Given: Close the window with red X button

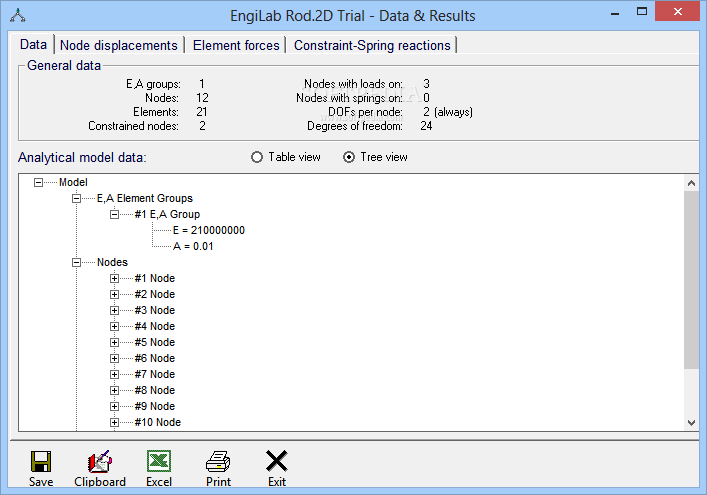Looking at the screenshot, I should click(x=677, y=11).
